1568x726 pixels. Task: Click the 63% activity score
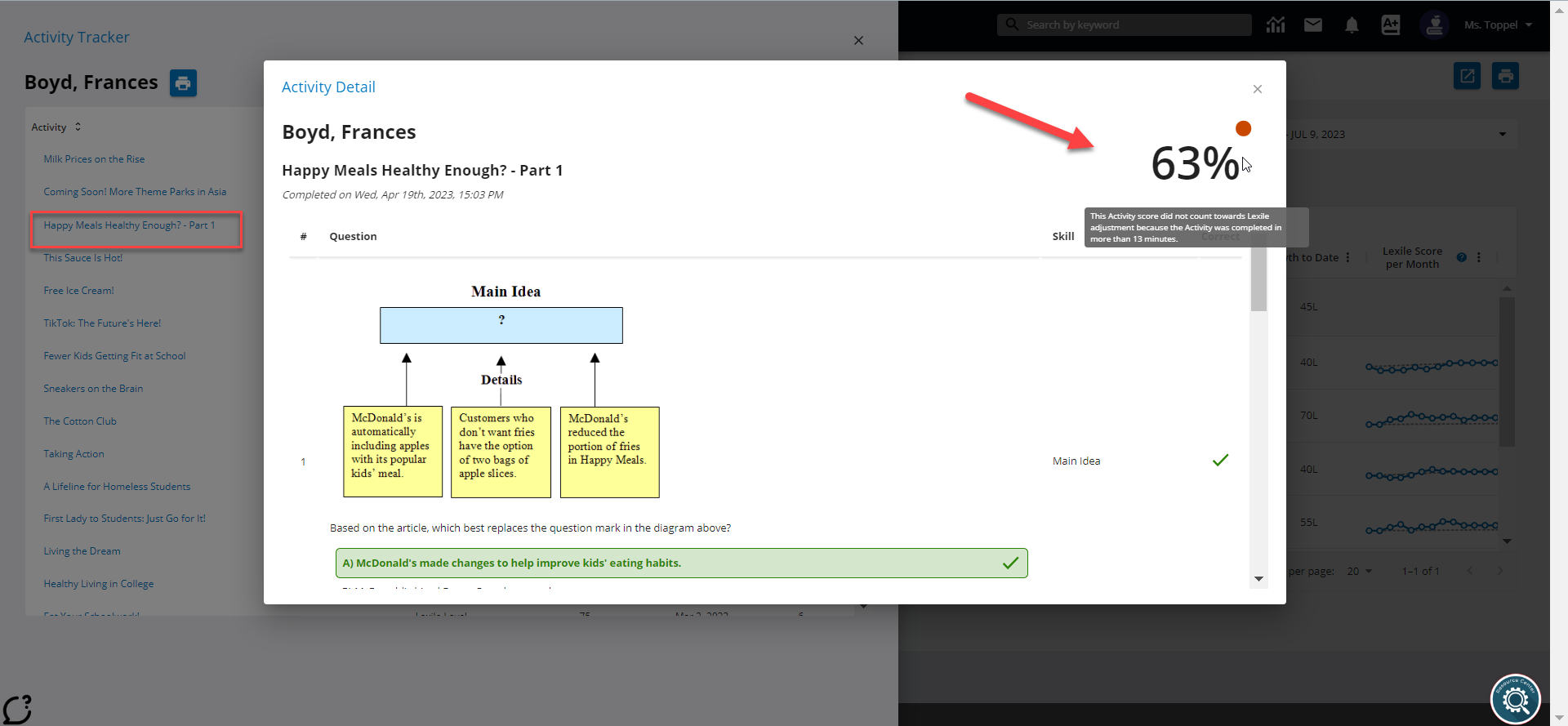[1196, 163]
